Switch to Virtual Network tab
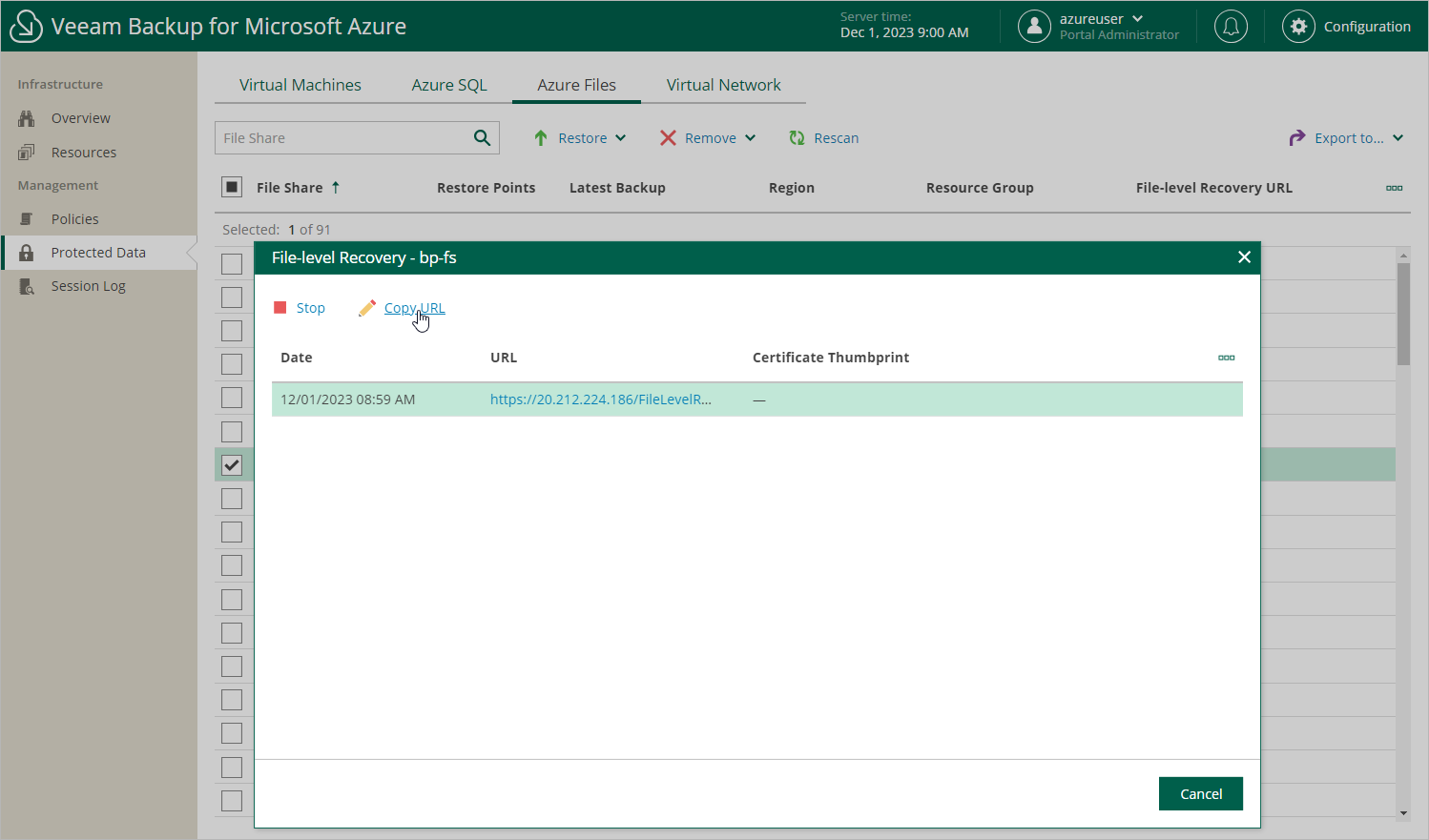 pyautogui.click(x=723, y=85)
